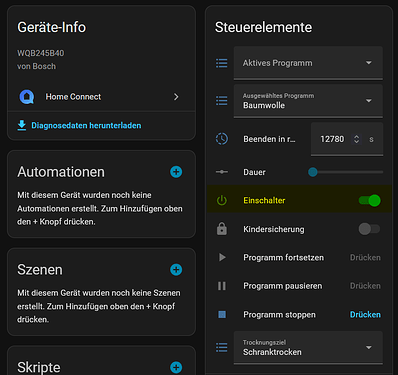Click the list icon beside Trocknungsziel

pyautogui.click(x=222, y=347)
